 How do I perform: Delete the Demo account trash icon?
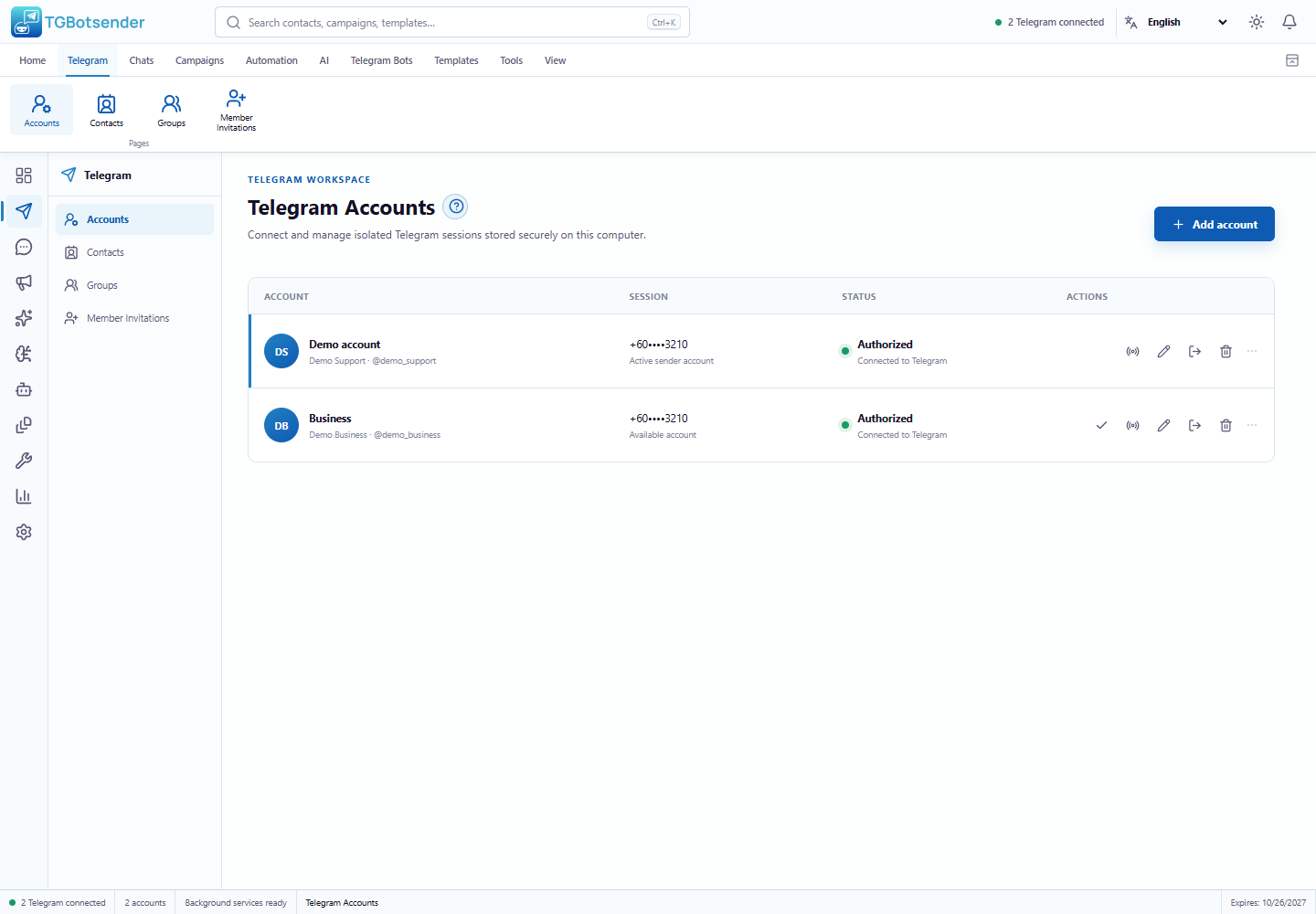pyautogui.click(x=1226, y=351)
